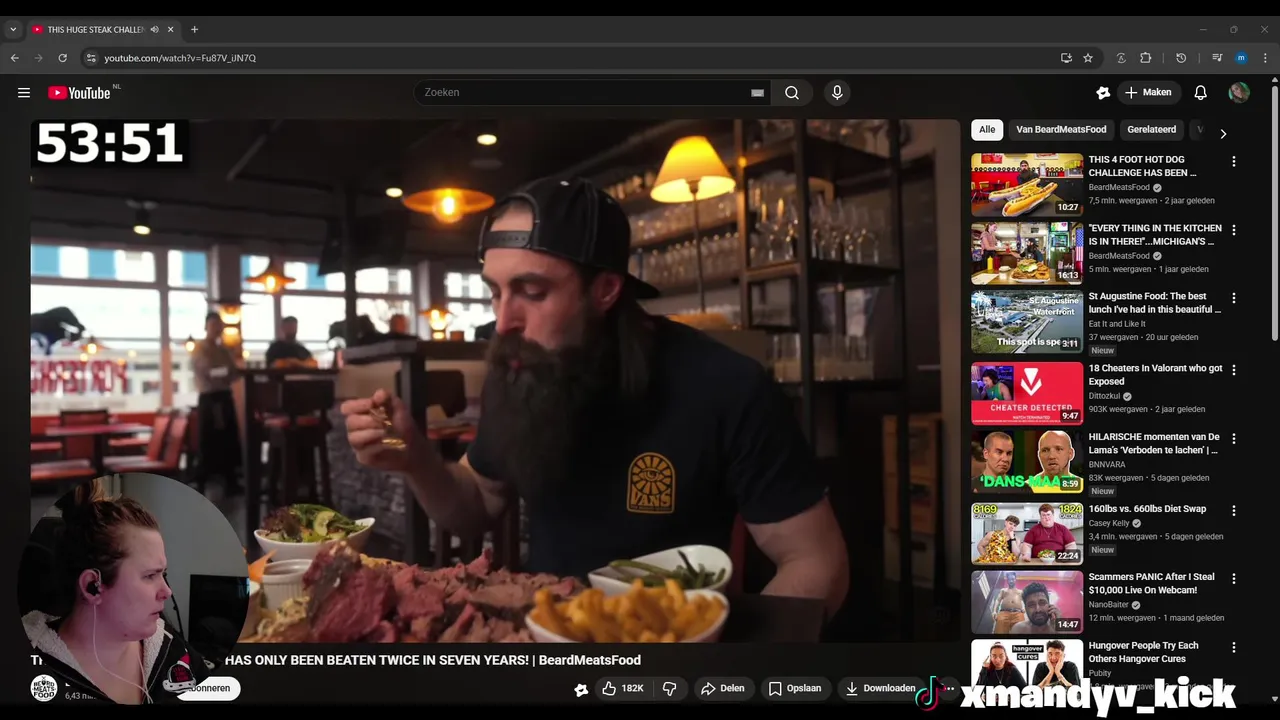Expand the tab search dropdown arrow
The width and height of the screenshot is (1280, 720).
pyautogui.click(x=13, y=29)
